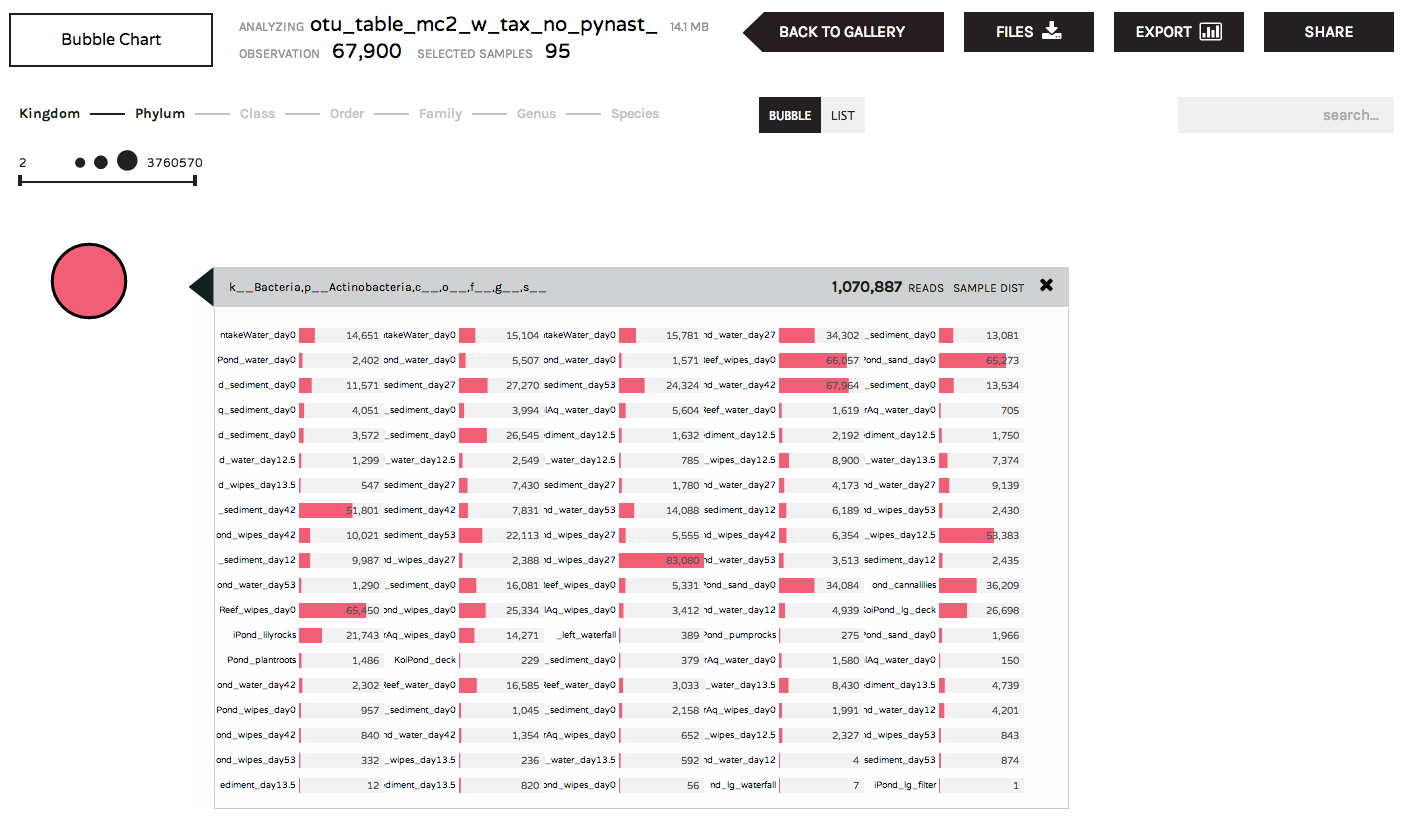Image resolution: width=1404 pixels, height=819 pixels.
Task: Click the bar showing 83,080 reads
Action: tap(661, 560)
